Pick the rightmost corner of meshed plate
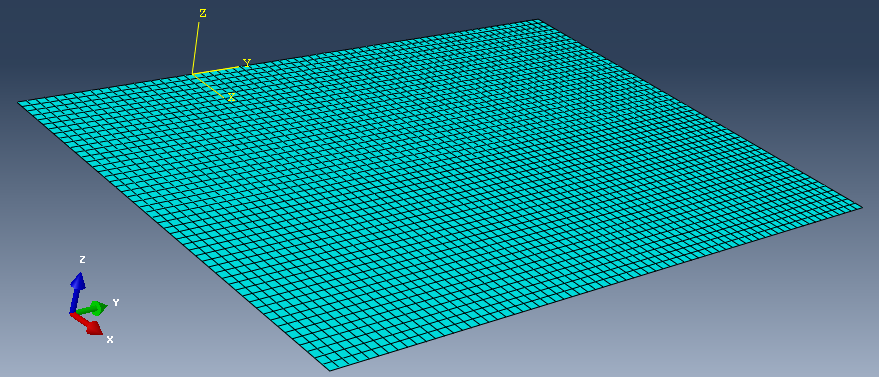 861,207
